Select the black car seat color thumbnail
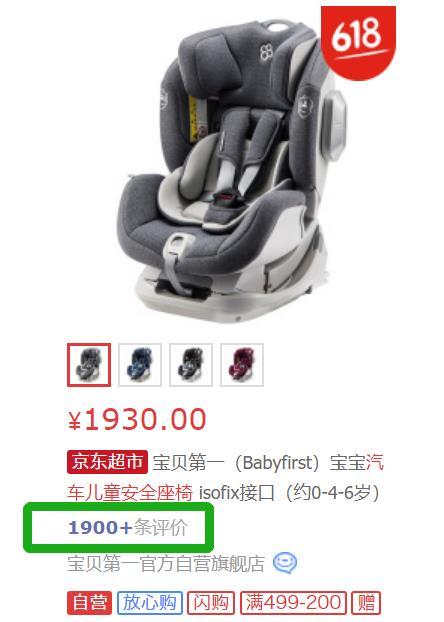444x622 pixels. (191, 365)
